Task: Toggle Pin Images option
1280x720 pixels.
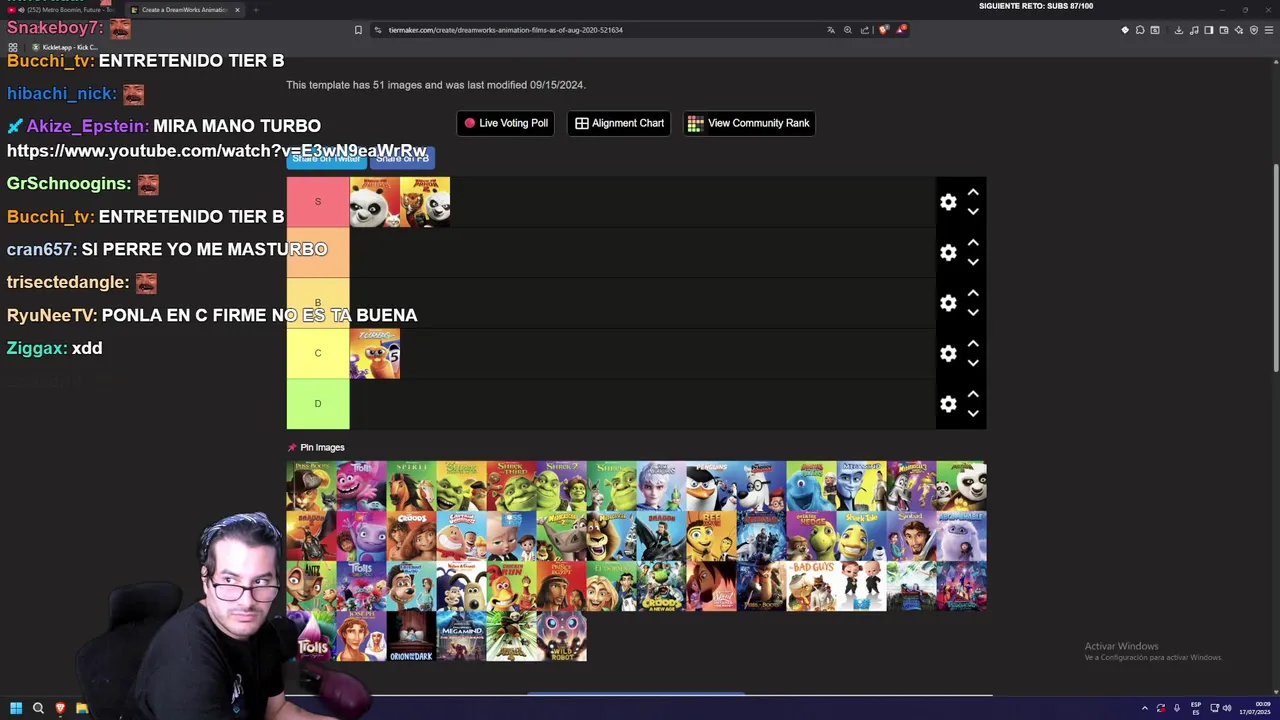Action: (x=316, y=447)
